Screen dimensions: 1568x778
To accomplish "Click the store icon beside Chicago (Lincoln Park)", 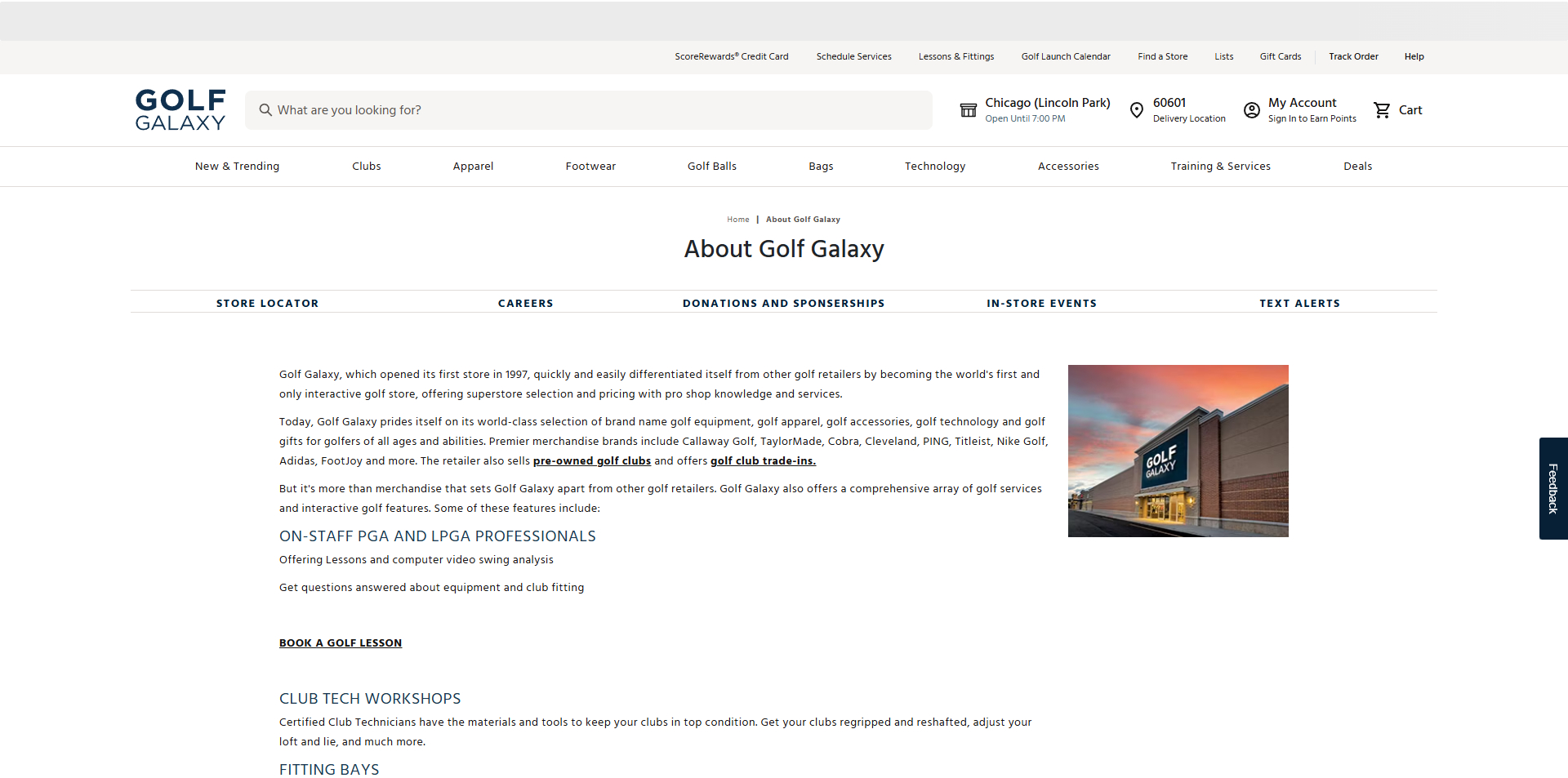I will click(x=969, y=109).
